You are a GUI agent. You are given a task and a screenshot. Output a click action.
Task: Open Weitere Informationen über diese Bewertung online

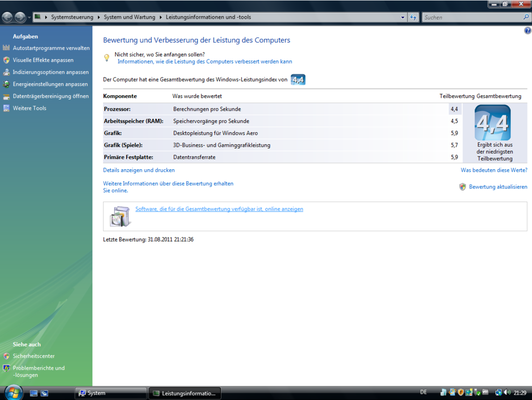coord(168,187)
